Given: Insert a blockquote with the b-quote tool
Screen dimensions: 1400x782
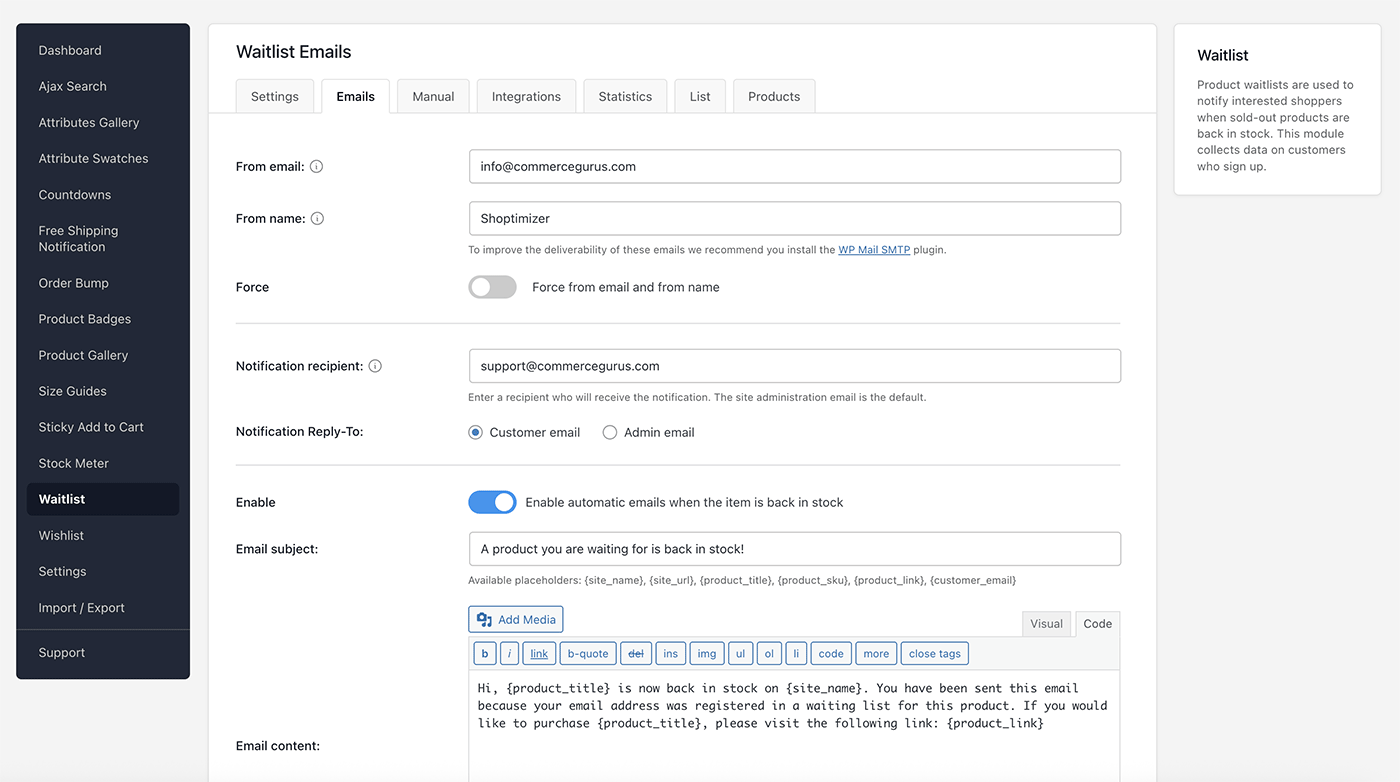Looking at the screenshot, I should (x=587, y=653).
